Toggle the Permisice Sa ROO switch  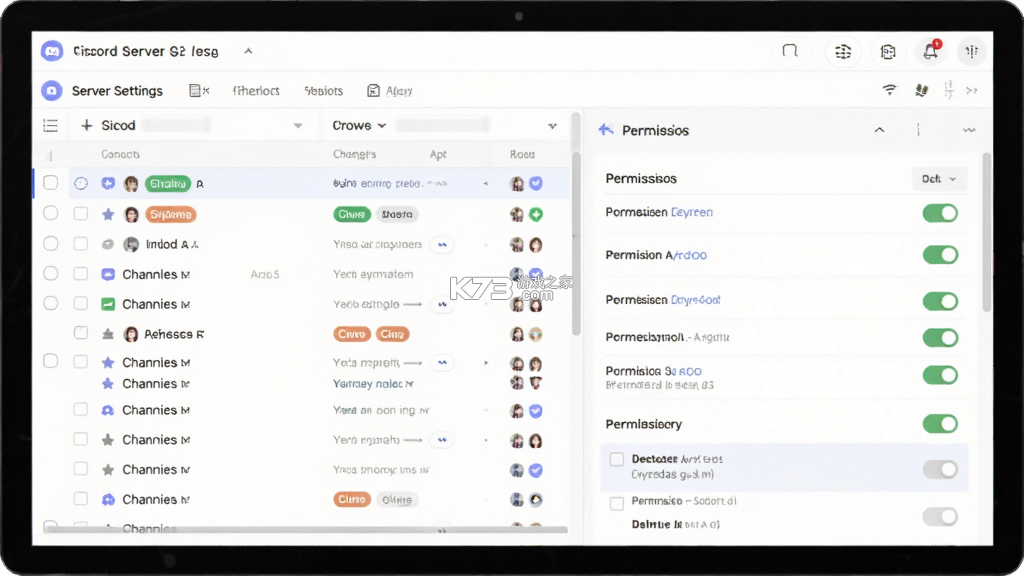pyautogui.click(x=940, y=375)
